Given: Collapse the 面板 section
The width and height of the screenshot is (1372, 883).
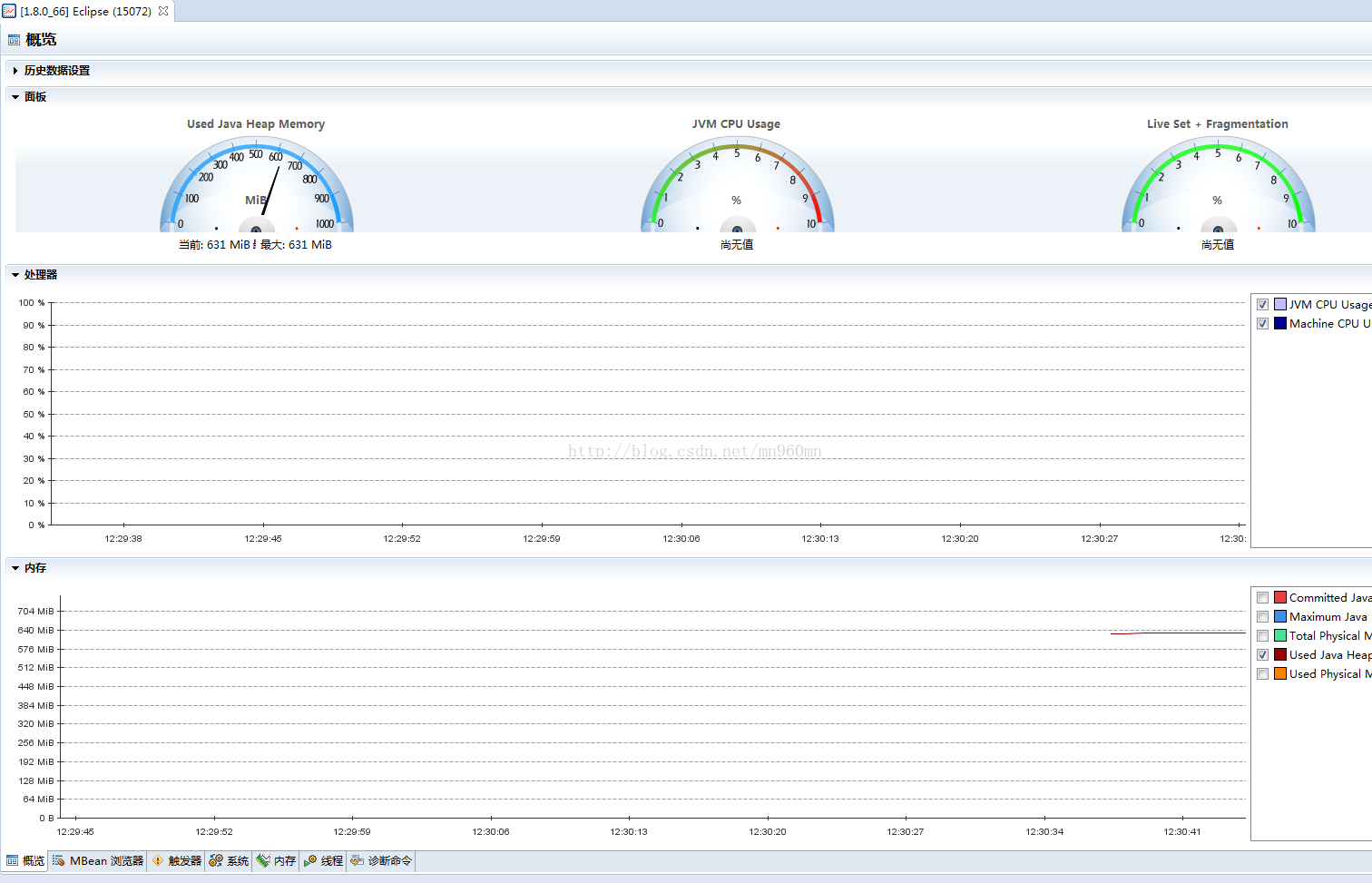Looking at the screenshot, I should tap(15, 97).
